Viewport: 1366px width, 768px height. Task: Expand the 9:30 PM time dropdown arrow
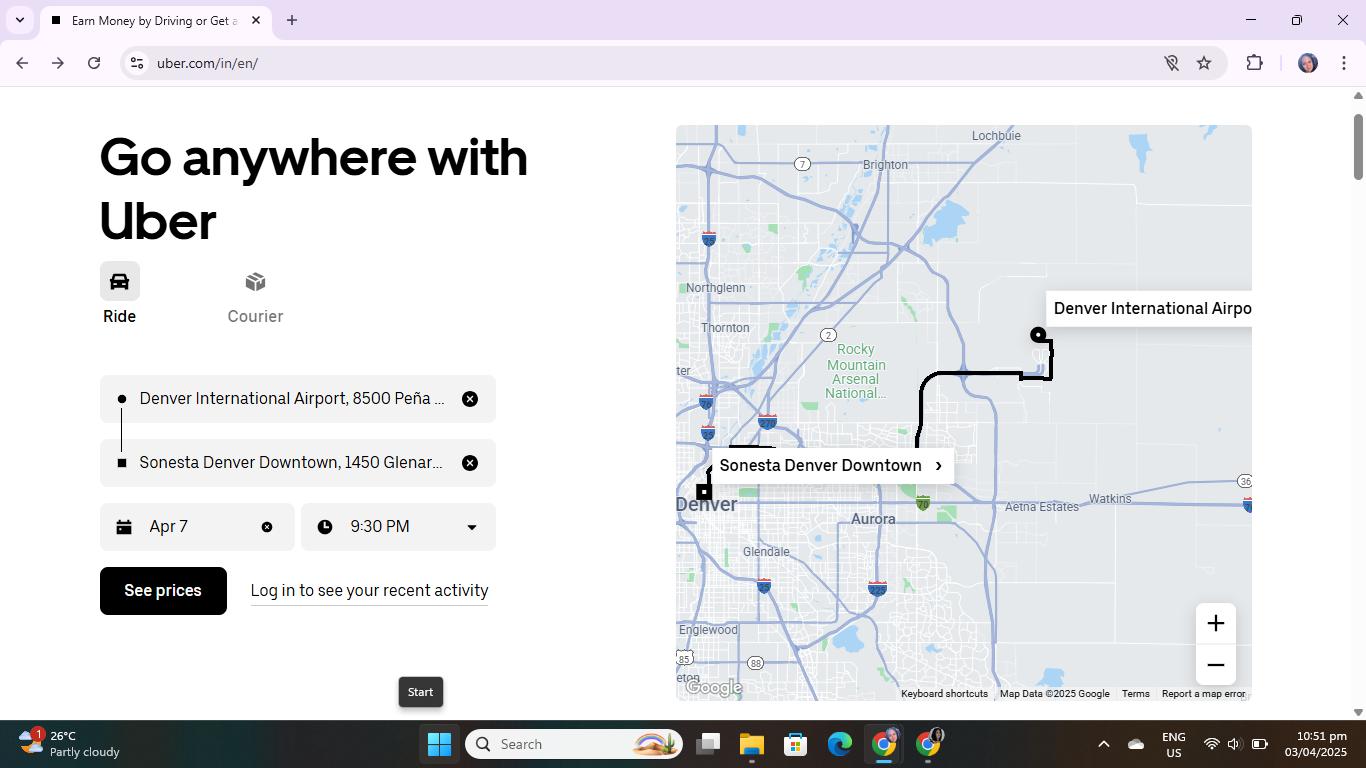pos(472,527)
